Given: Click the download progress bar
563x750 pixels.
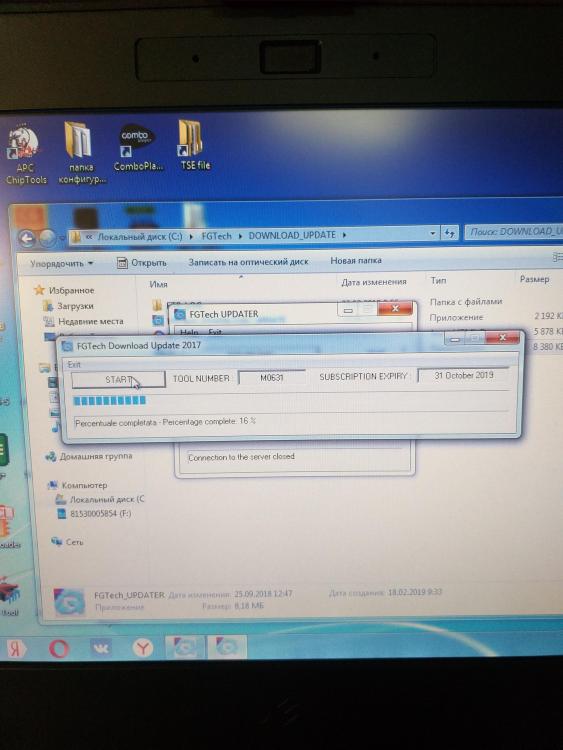Looking at the screenshot, I should coord(290,400).
